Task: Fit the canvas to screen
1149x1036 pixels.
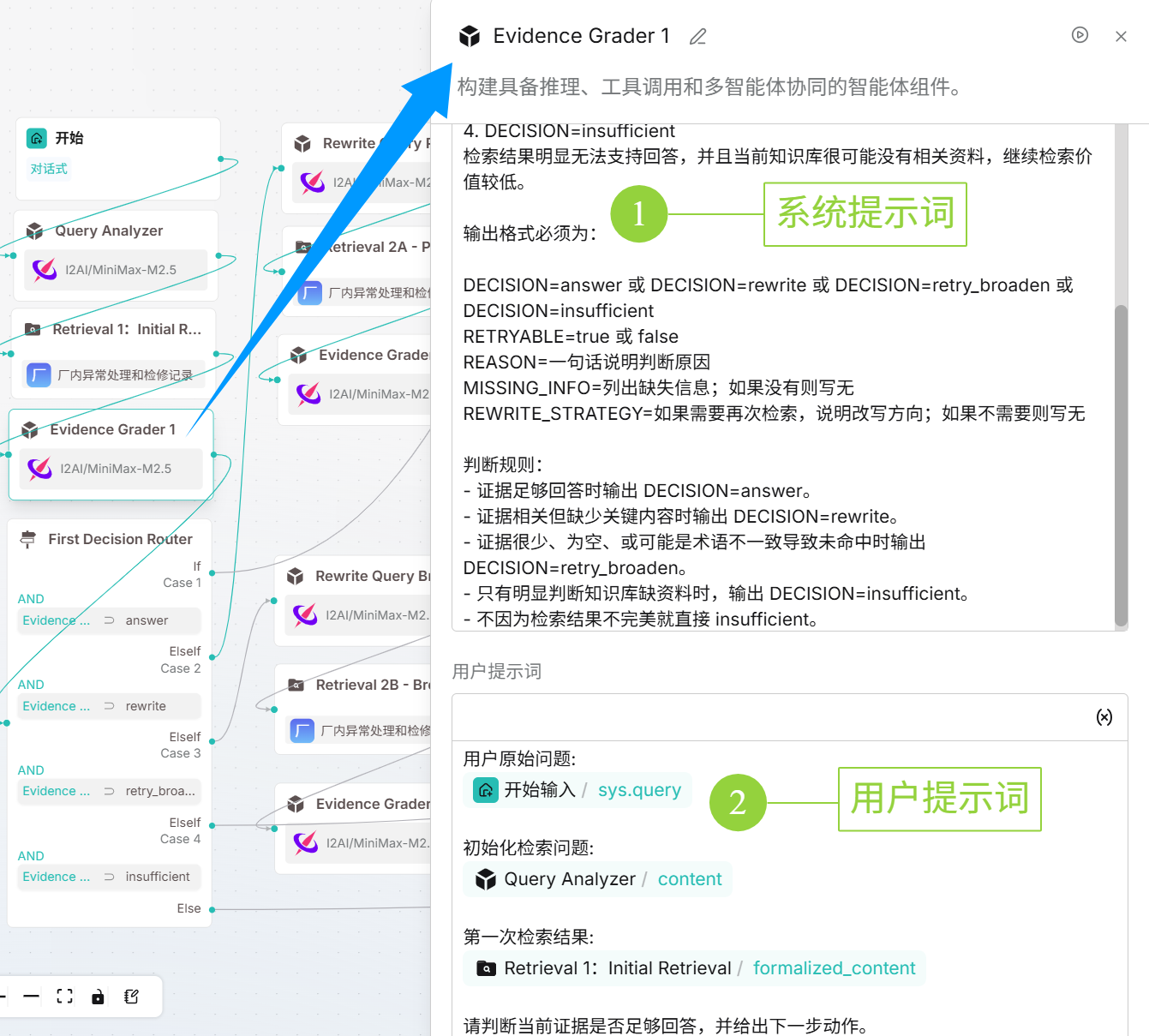Action: coord(64,996)
